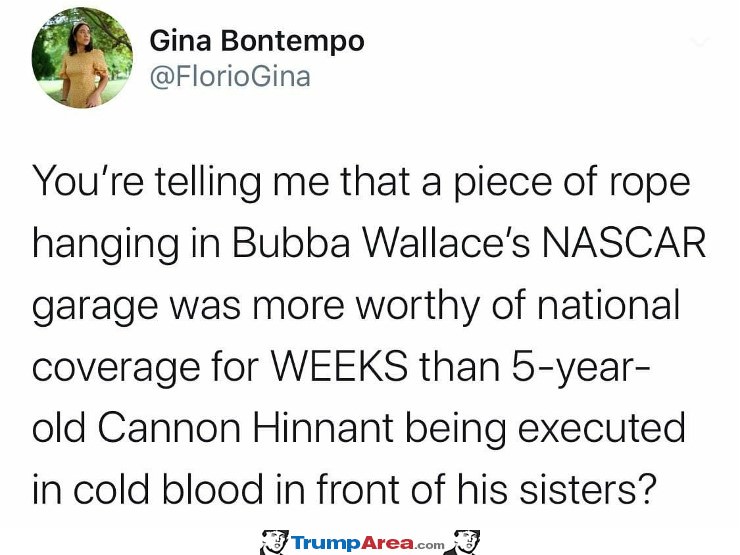The height and width of the screenshot is (555, 740).
Task: Select the capitalized word WEEKS
Action: 339,367
